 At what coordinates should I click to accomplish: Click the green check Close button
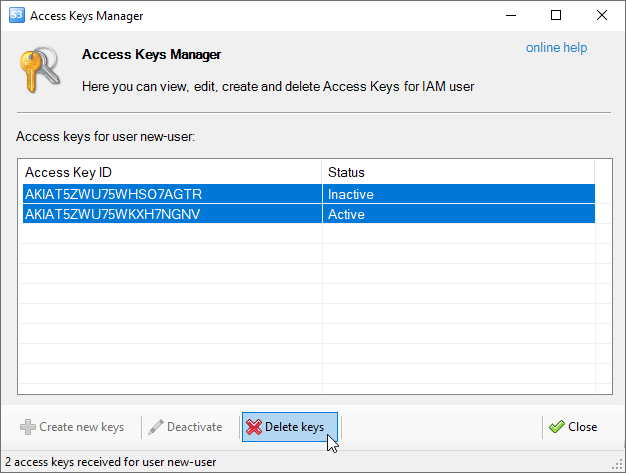point(573,427)
